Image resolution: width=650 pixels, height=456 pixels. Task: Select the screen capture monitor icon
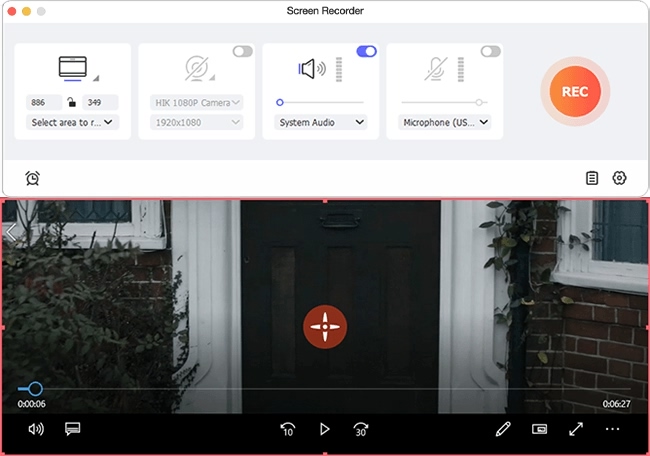[73, 67]
